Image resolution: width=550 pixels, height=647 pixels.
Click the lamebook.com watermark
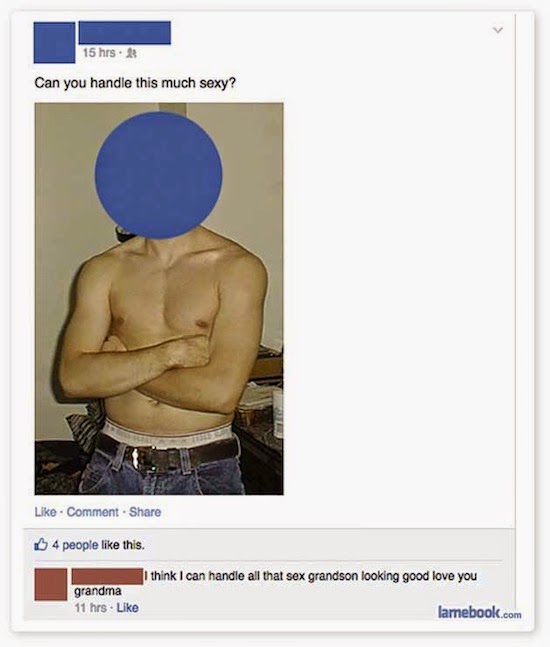[x=479, y=612]
